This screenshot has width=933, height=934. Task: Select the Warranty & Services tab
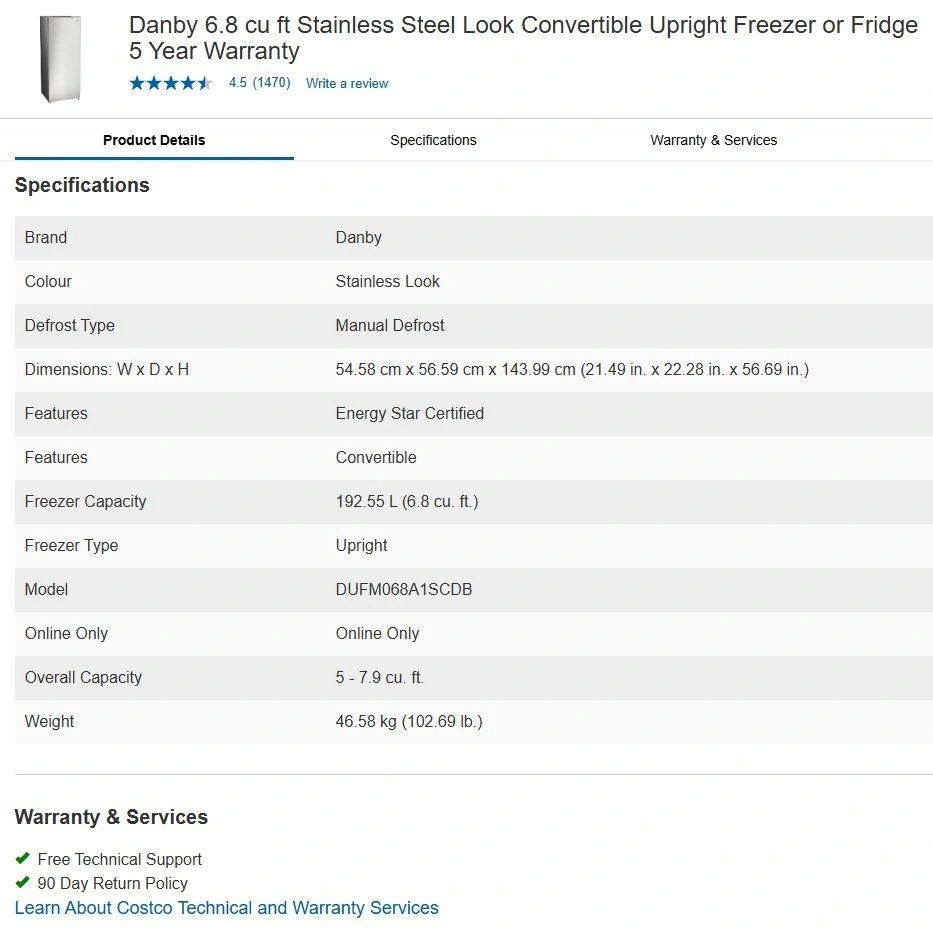click(713, 140)
